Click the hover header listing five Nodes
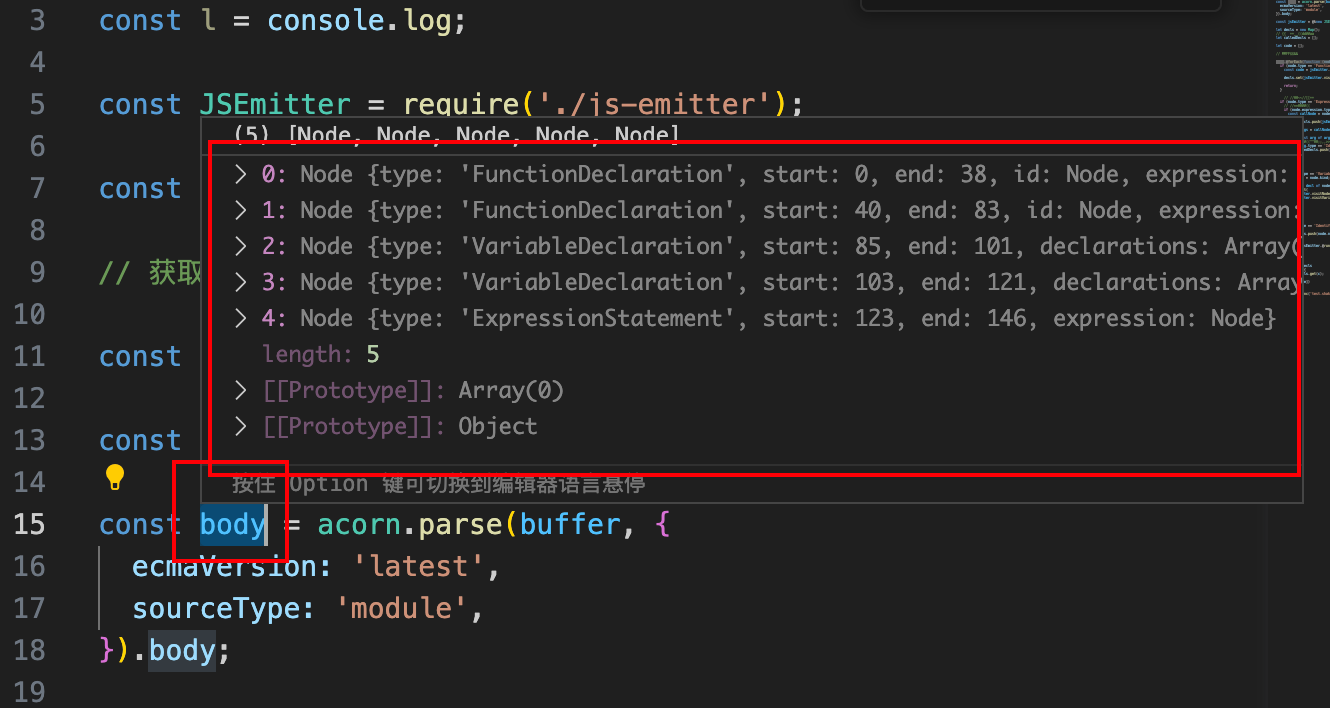The height and width of the screenshot is (708, 1330). tap(456, 135)
